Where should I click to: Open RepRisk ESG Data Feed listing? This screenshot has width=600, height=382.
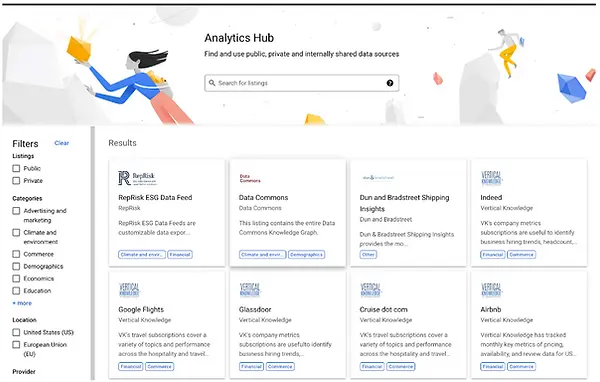(x=155, y=198)
